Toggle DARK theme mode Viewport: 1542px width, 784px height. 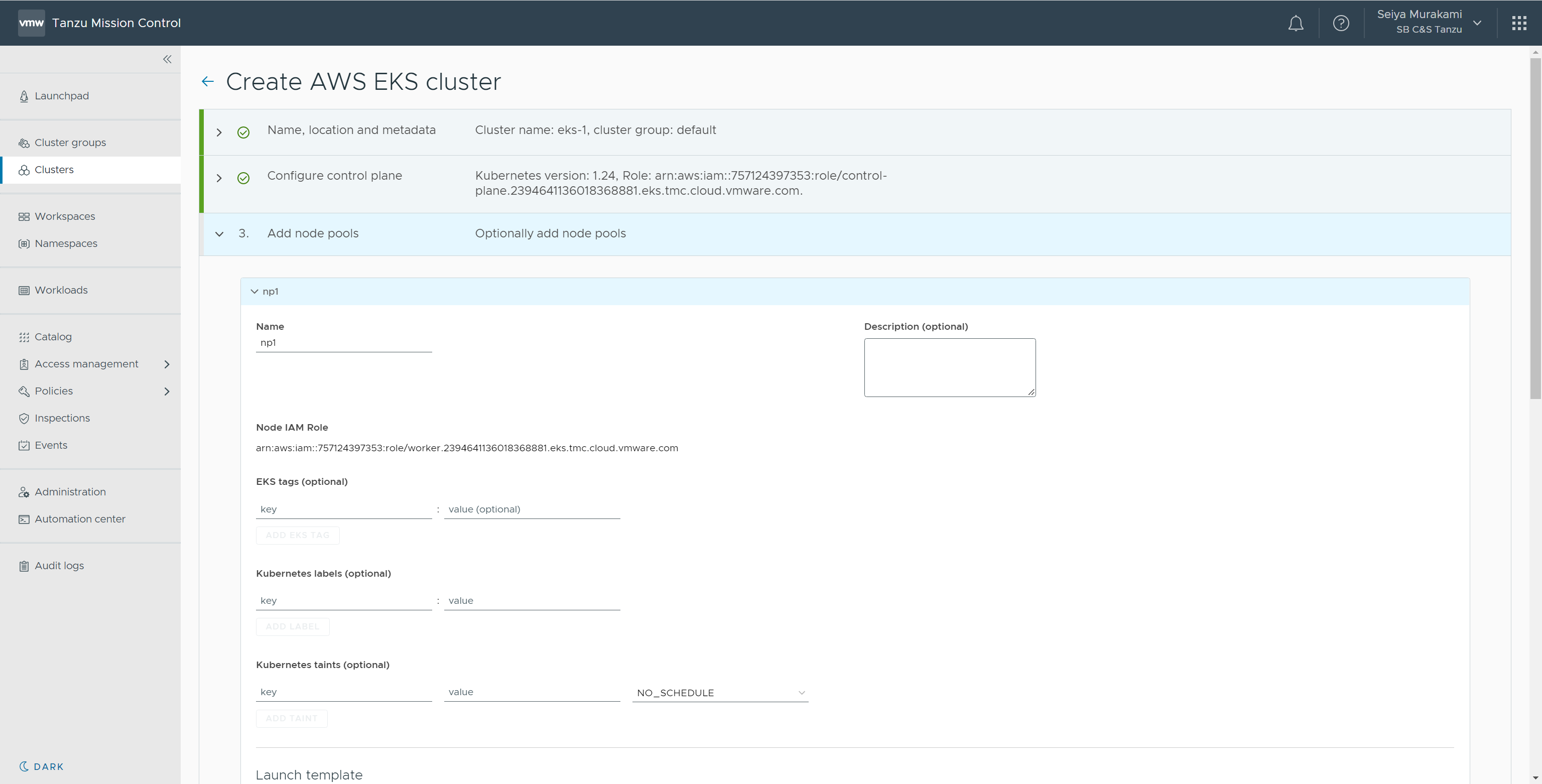[41, 766]
